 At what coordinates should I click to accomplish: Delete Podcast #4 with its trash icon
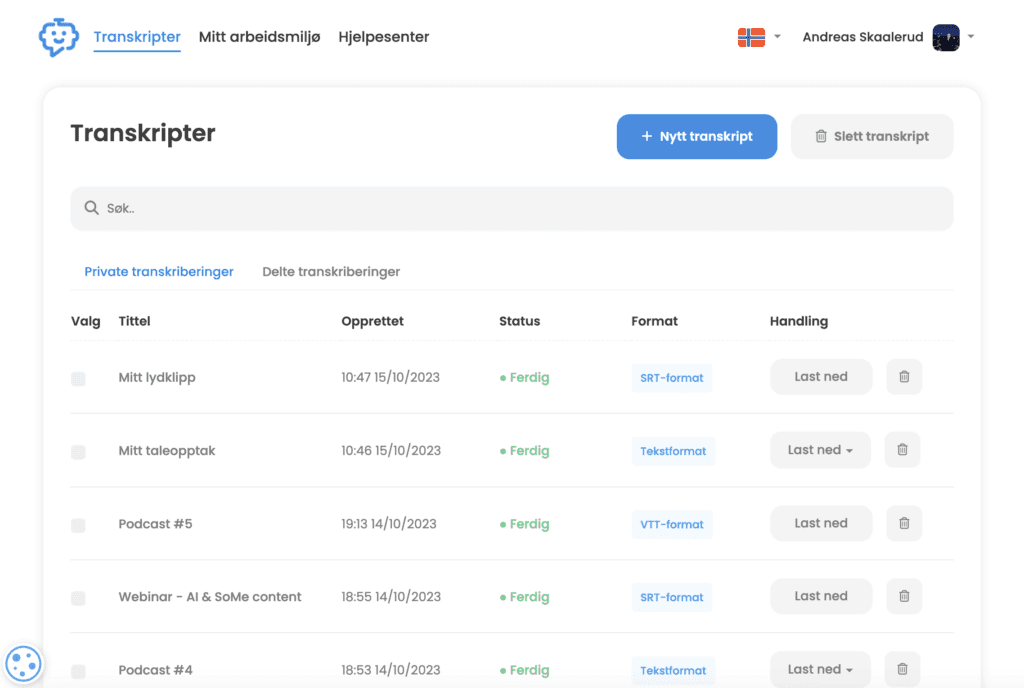tap(902, 669)
